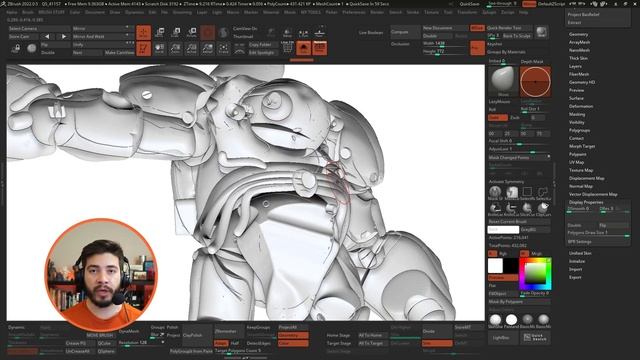Click Back To Sculpt button
This screenshot has height=360, width=640.
coord(517,36)
